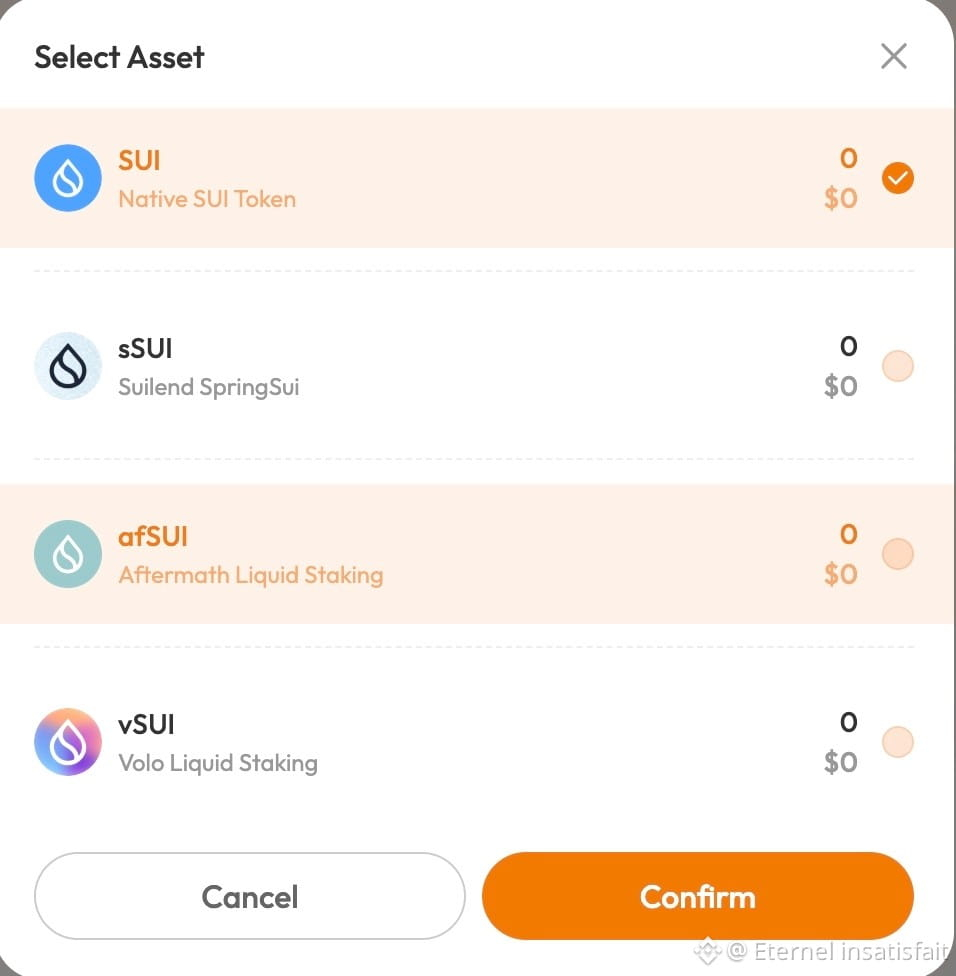Choose the SUI asset name label
The image size is (956, 976).
pyautogui.click(x=139, y=161)
